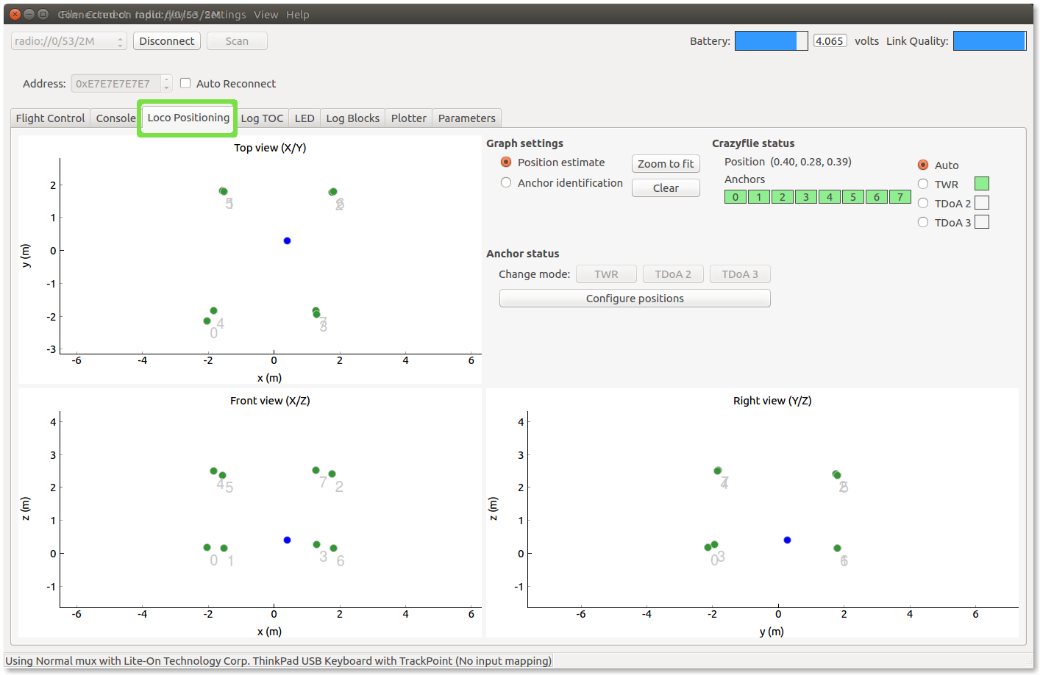Click the blue position dot in Right view
The height and width of the screenshot is (675, 1040).
point(787,540)
